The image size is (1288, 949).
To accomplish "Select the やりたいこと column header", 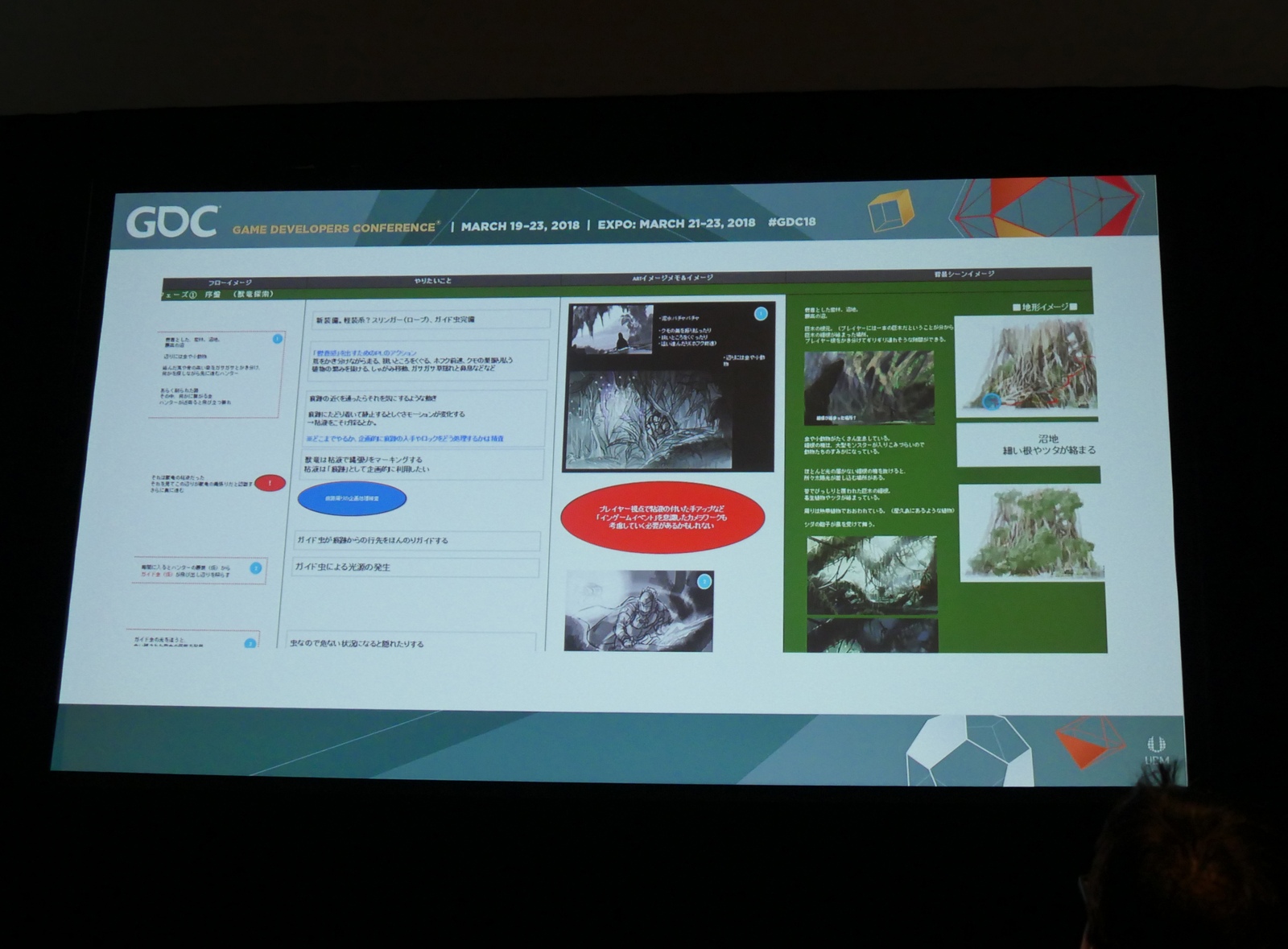I will (433, 281).
